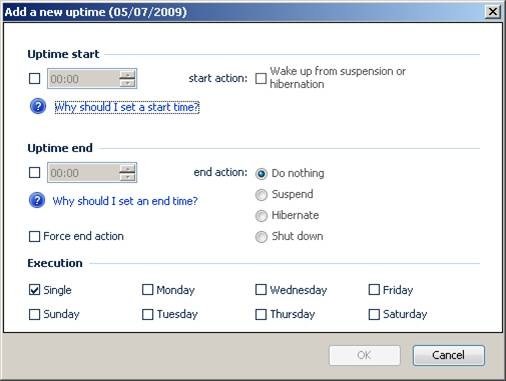Tick the Saturday checkbox

click(374, 314)
